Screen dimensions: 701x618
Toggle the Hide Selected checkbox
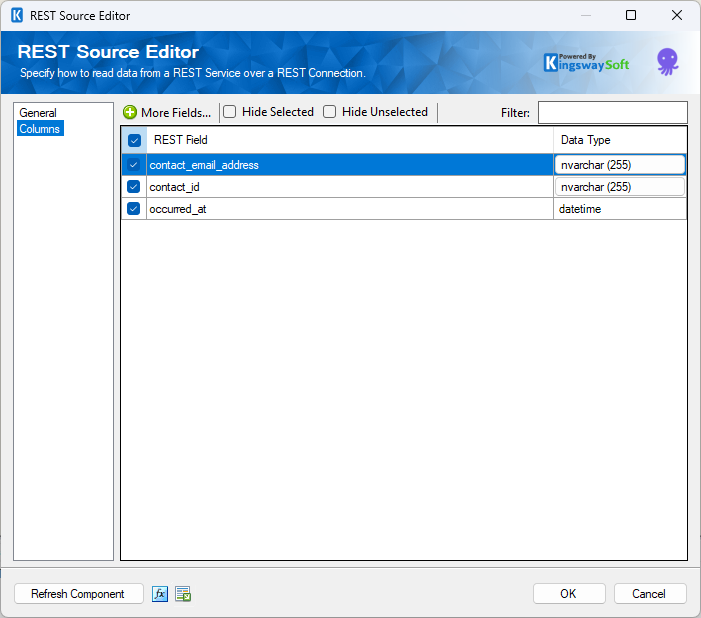(x=229, y=111)
